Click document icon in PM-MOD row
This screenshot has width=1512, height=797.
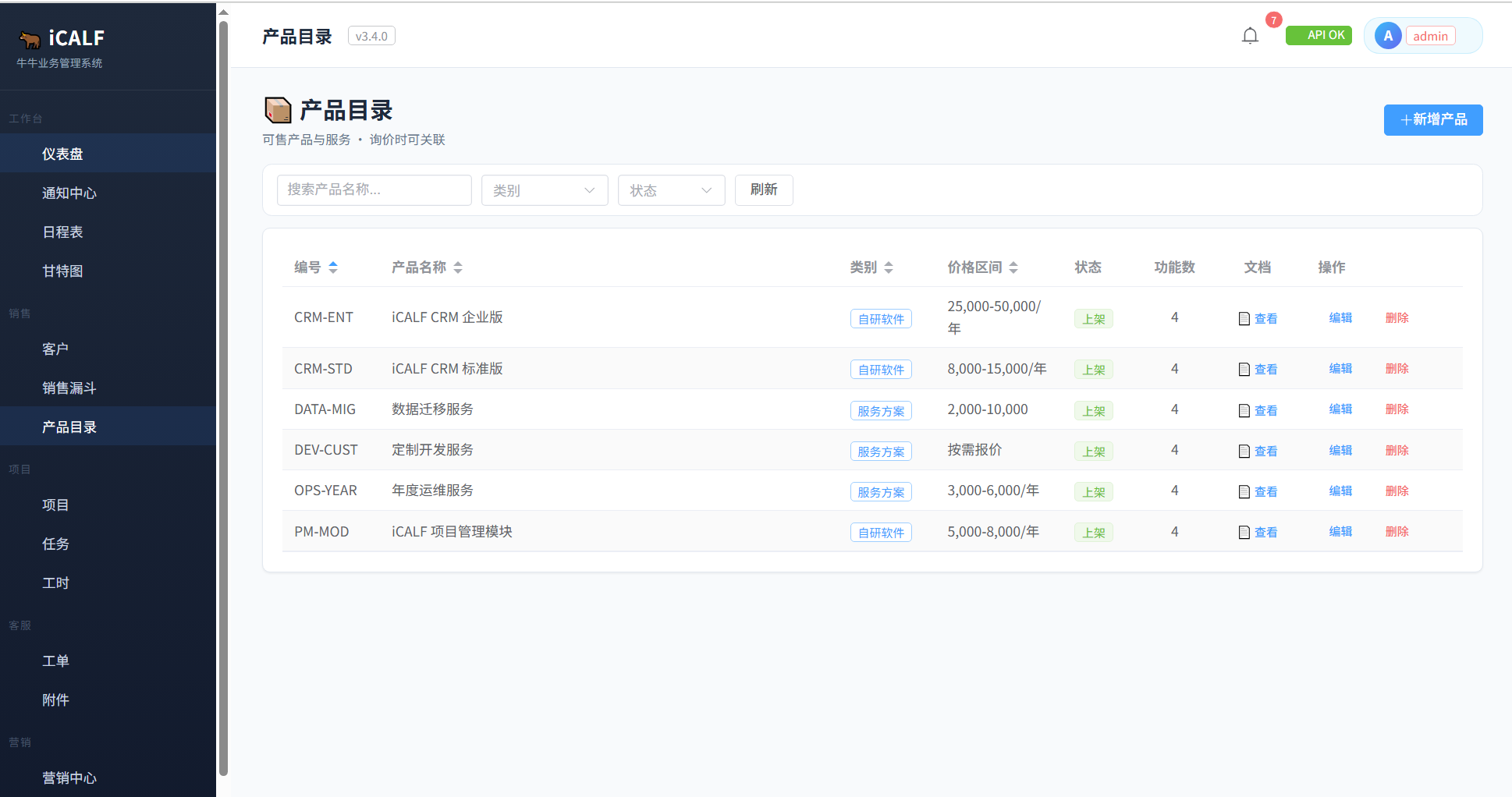[1244, 532]
